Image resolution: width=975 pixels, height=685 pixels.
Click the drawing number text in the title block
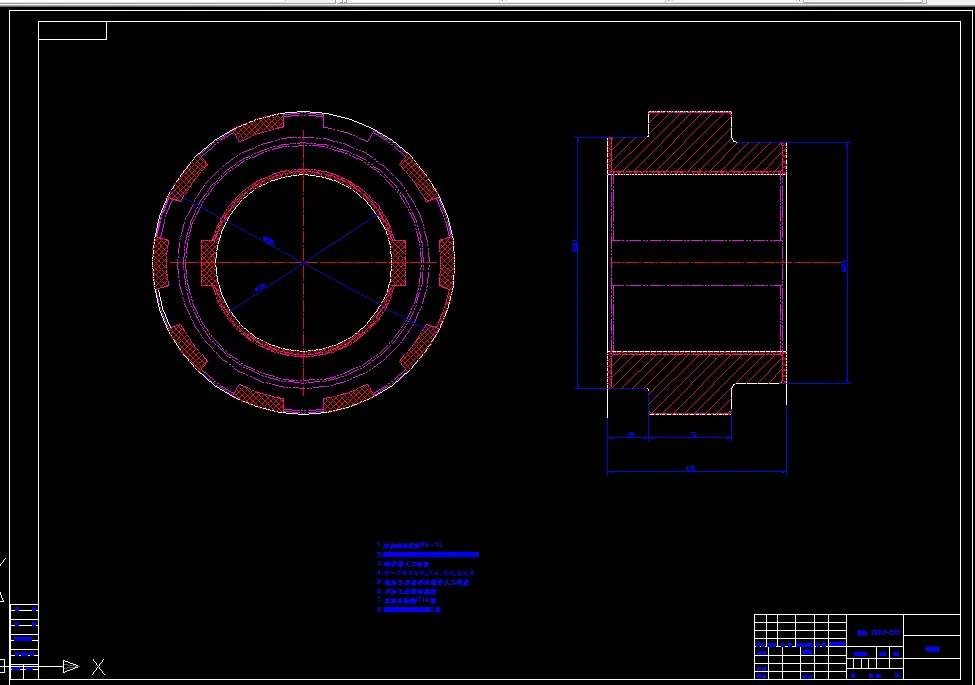pyautogui.click(x=878, y=633)
